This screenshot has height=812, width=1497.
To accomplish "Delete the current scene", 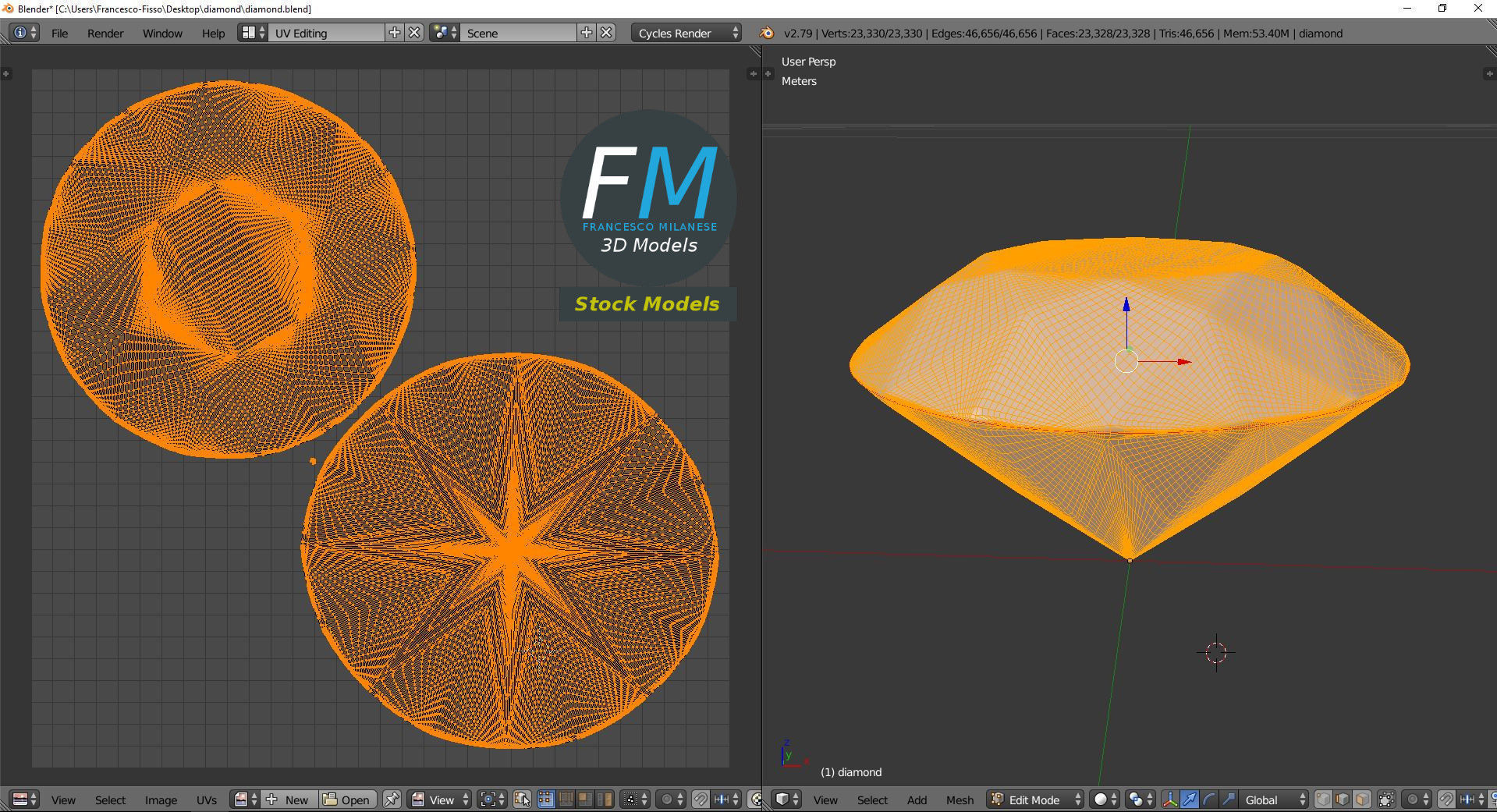I will point(606,33).
